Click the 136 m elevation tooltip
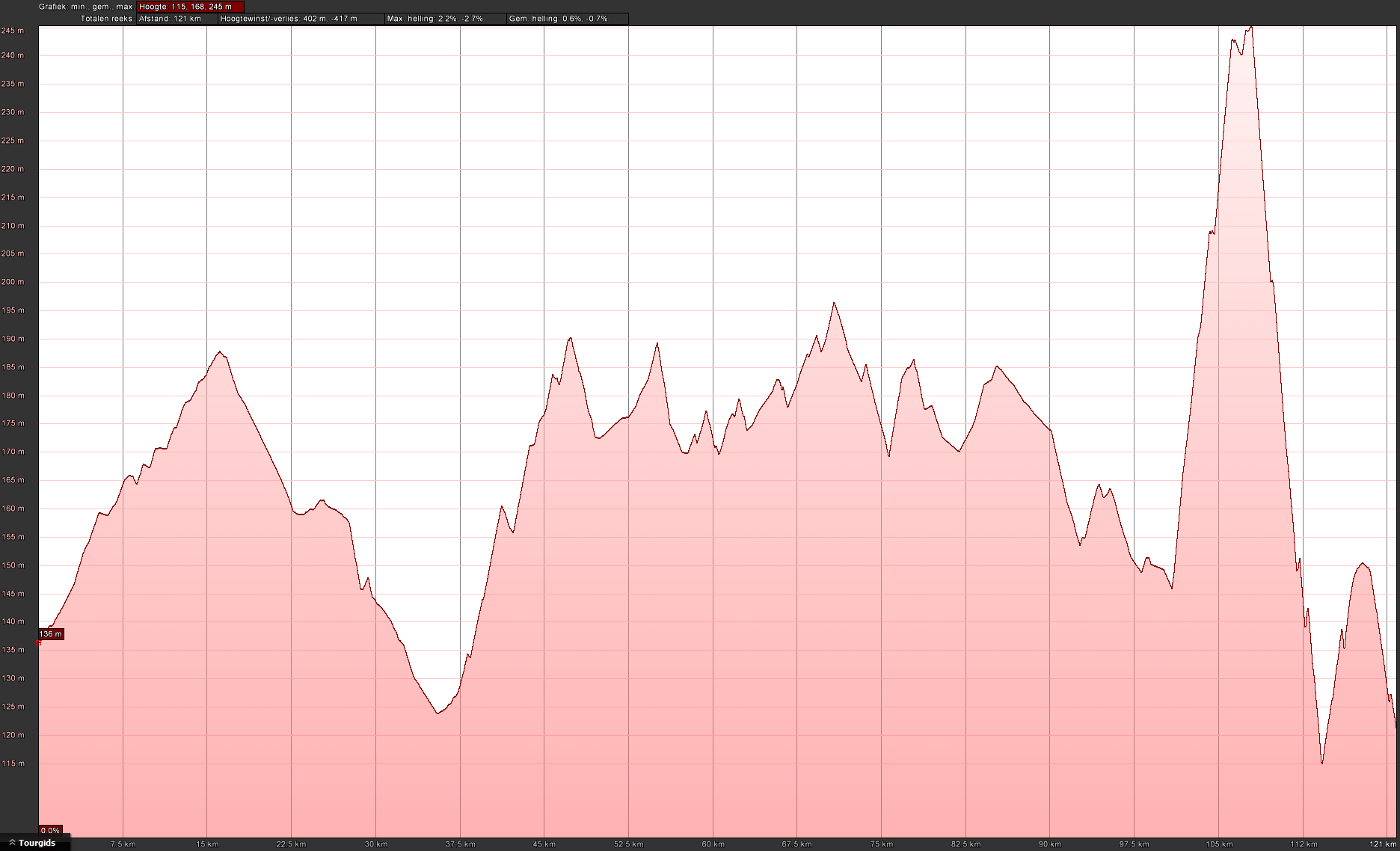Viewport: 1400px width, 851px height. [x=51, y=634]
